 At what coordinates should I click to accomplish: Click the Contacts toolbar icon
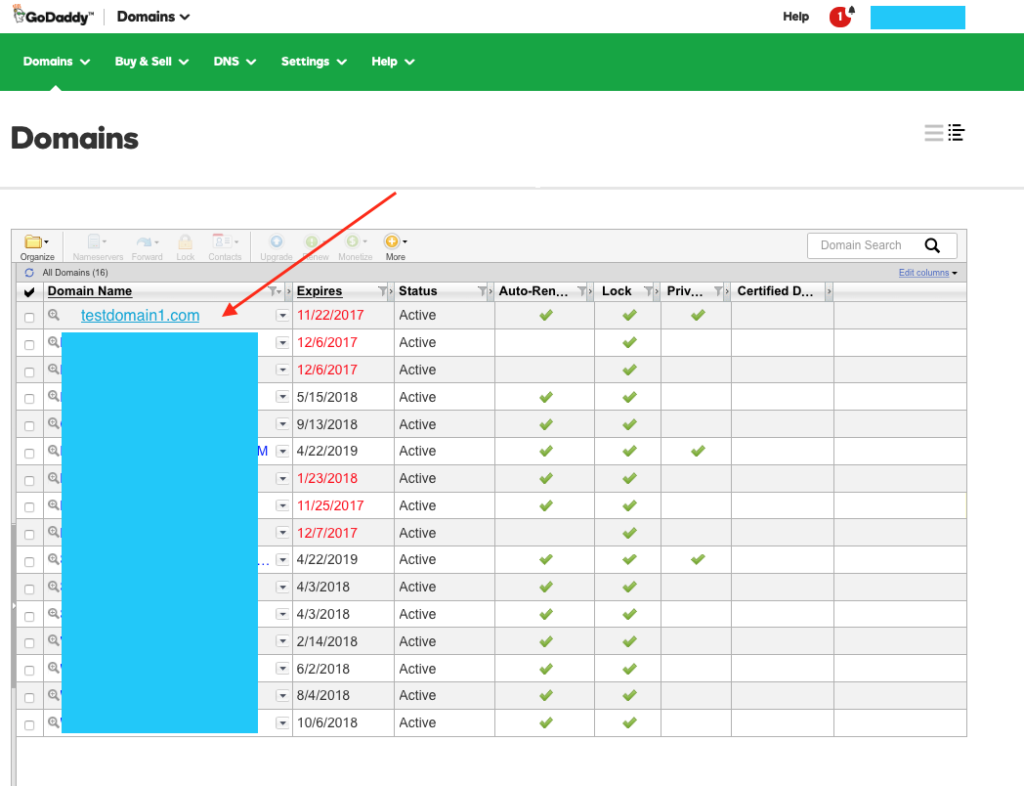[225, 247]
